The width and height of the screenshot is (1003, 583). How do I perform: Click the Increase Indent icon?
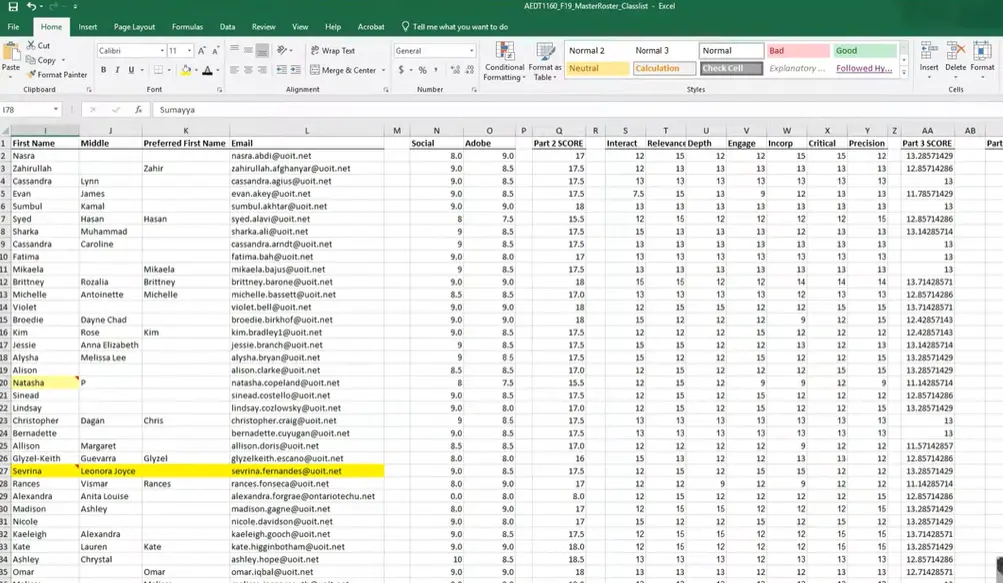point(297,71)
